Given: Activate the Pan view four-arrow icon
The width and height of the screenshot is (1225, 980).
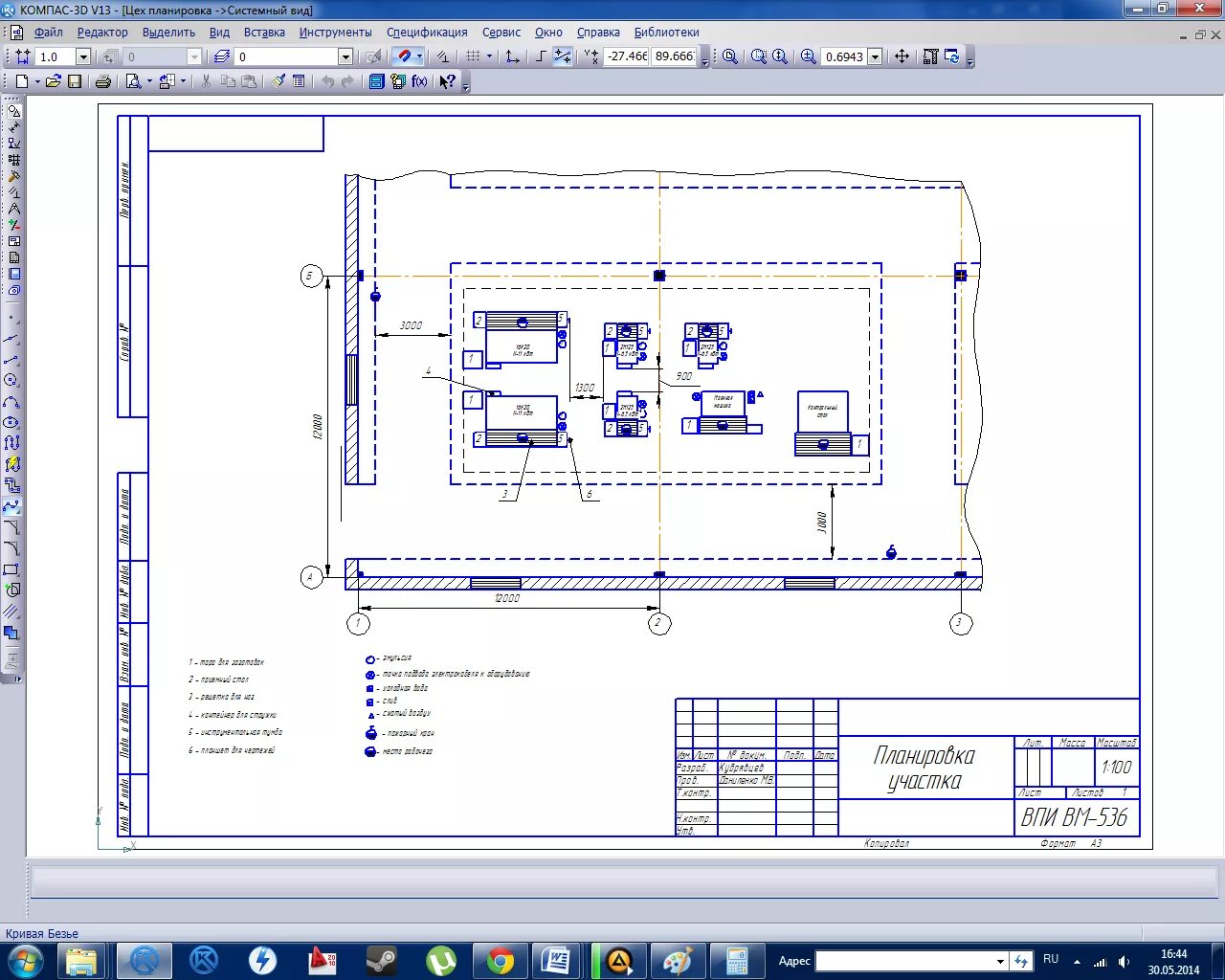Looking at the screenshot, I should point(902,56).
